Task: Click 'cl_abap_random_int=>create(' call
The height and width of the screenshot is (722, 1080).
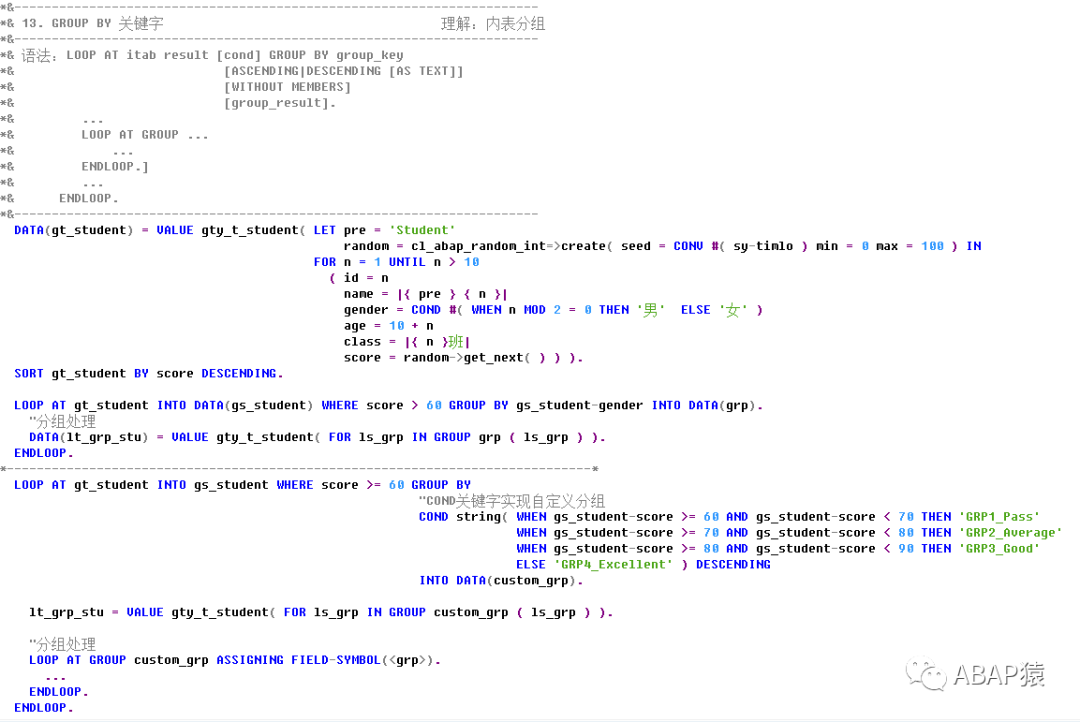Action: pos(512,246)
